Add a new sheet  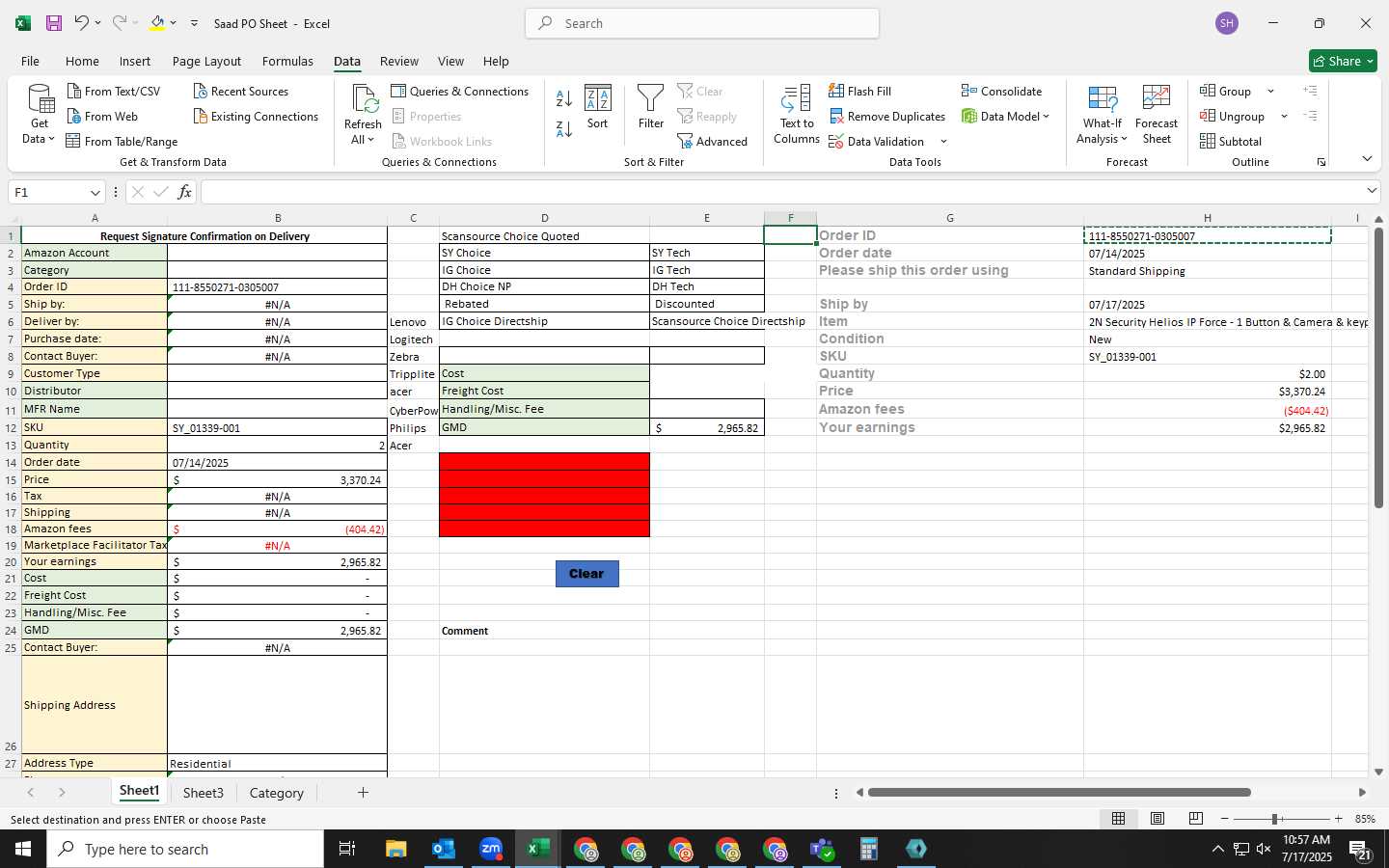coord(363,793)
